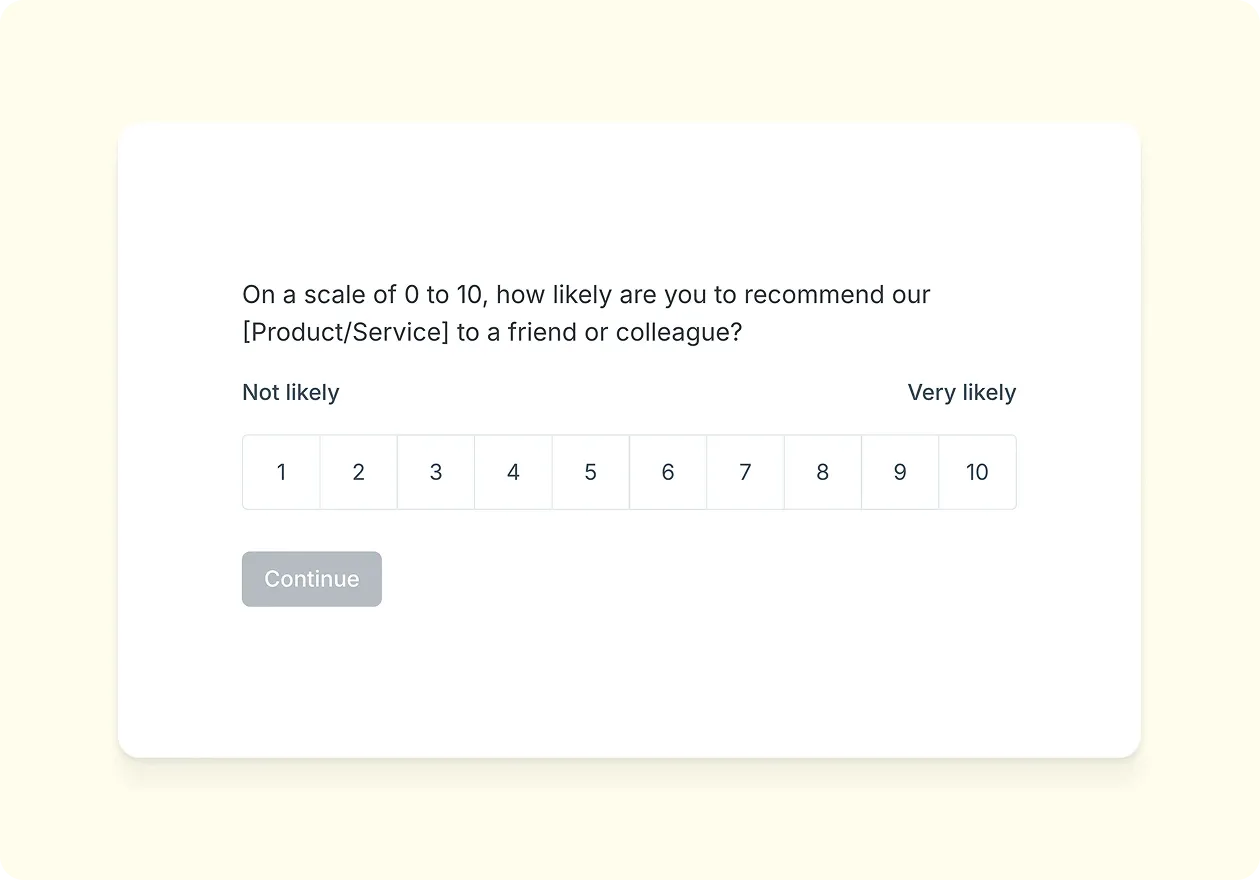Image resolution: width=1260 pixels, height=880 pixels.
Task: Submit the survey via Continue
Action: 311,578
